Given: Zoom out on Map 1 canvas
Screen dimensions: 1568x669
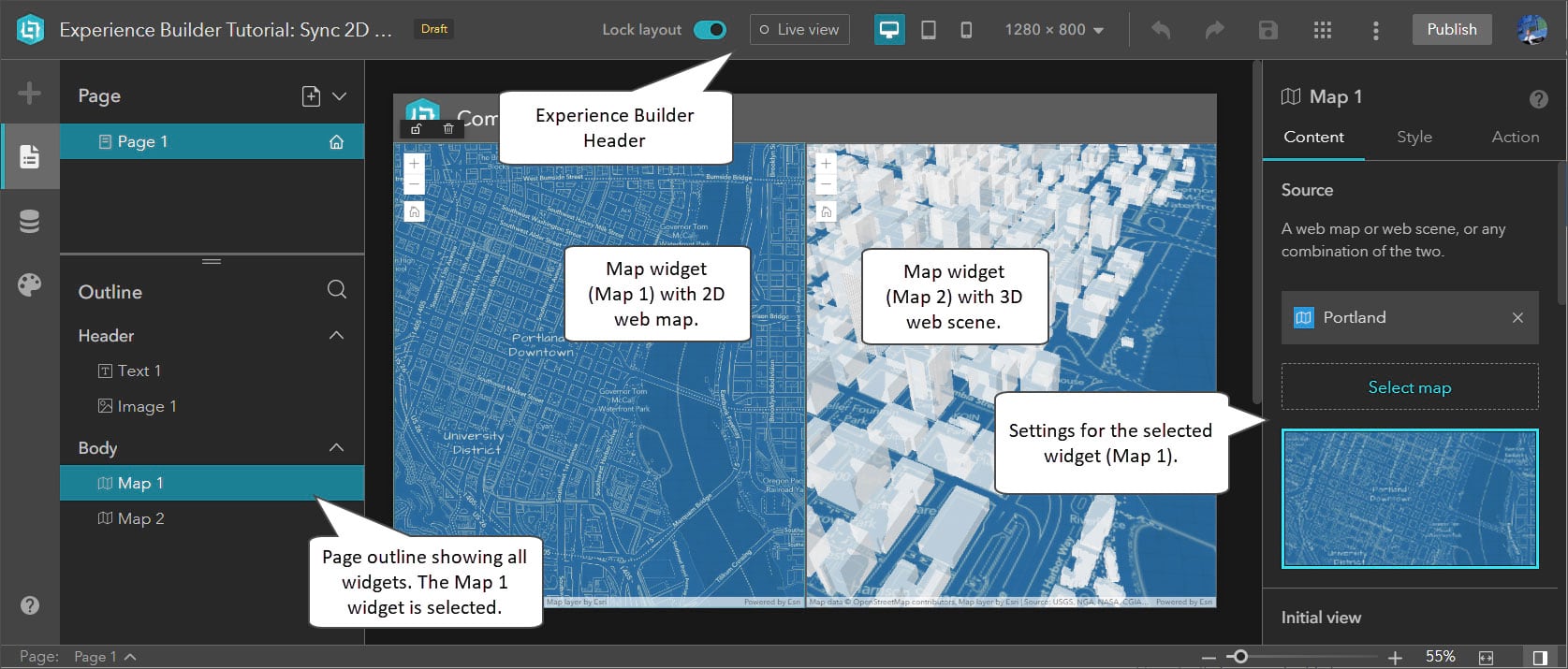Looking at the screenshot, I should (414, 184).
